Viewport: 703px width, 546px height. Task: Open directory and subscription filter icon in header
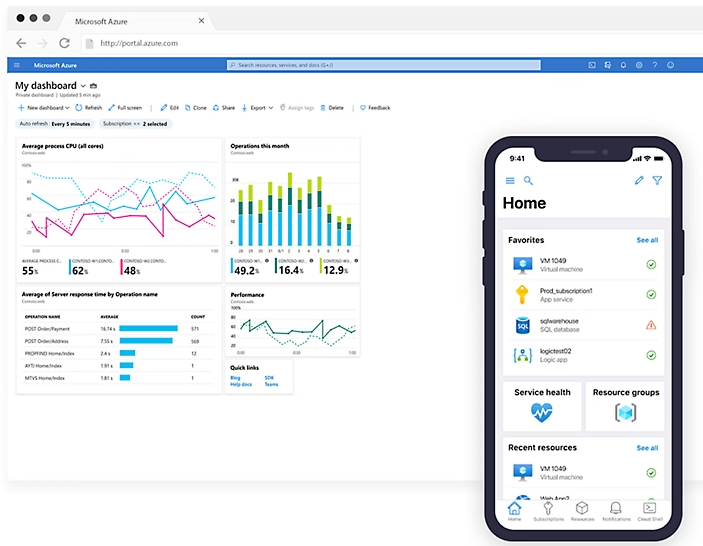tap(608, 65)
